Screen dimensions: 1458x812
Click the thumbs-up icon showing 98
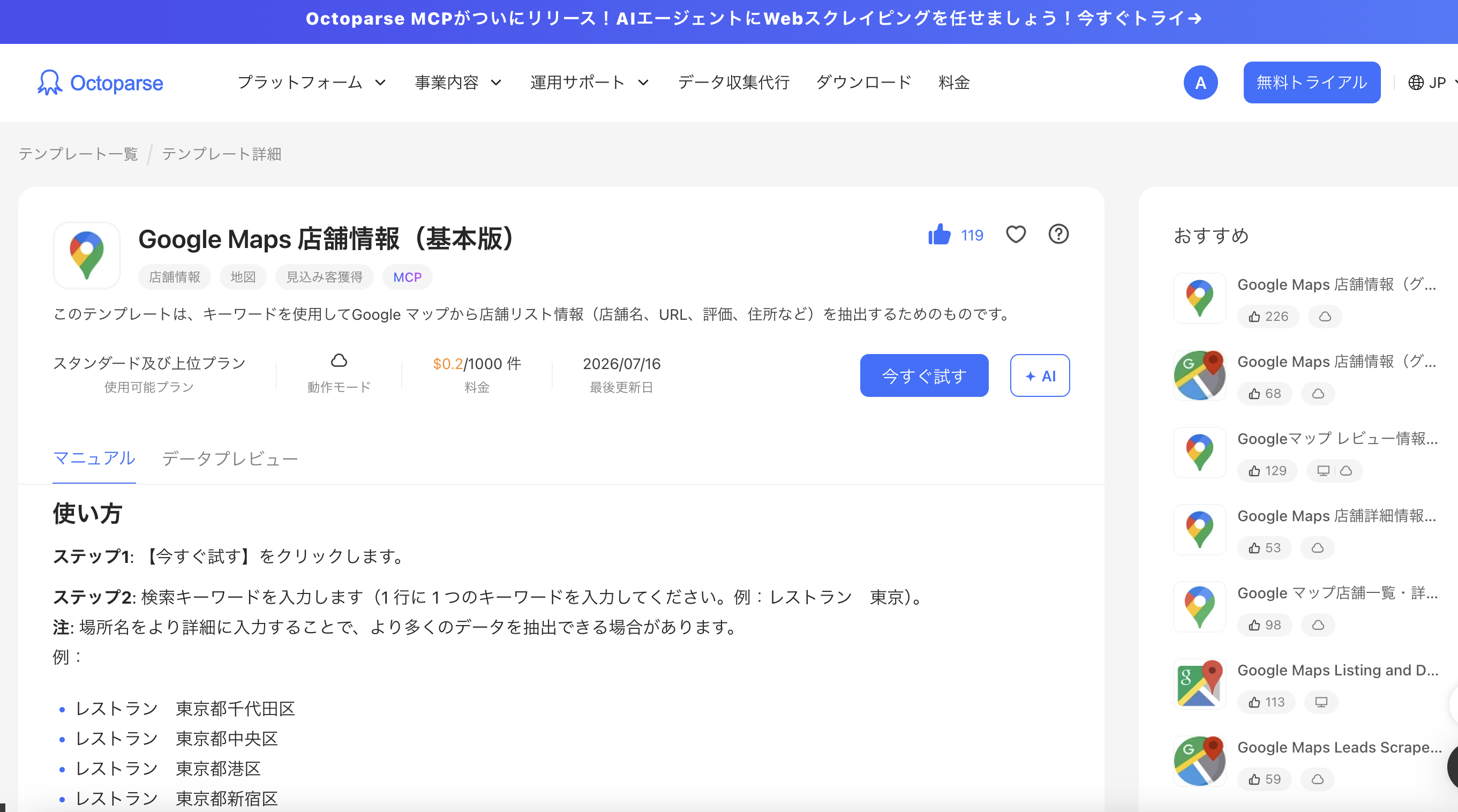1255,625
